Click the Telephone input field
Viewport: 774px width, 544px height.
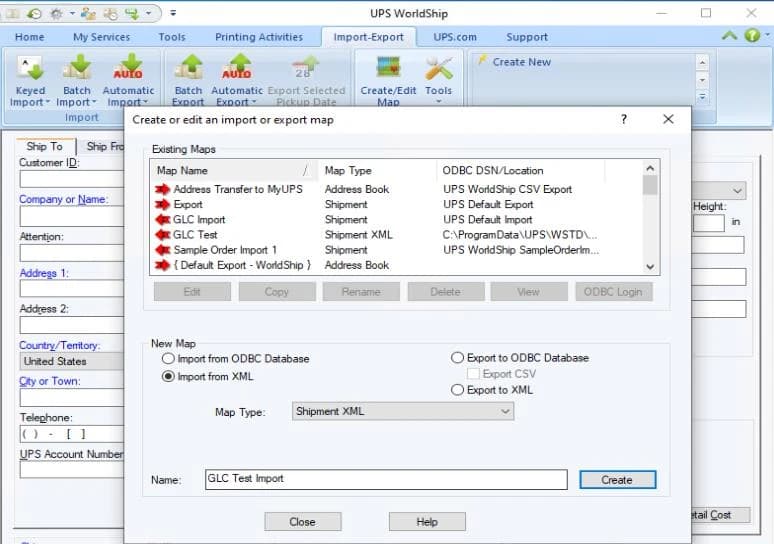(x=72, y=434)
